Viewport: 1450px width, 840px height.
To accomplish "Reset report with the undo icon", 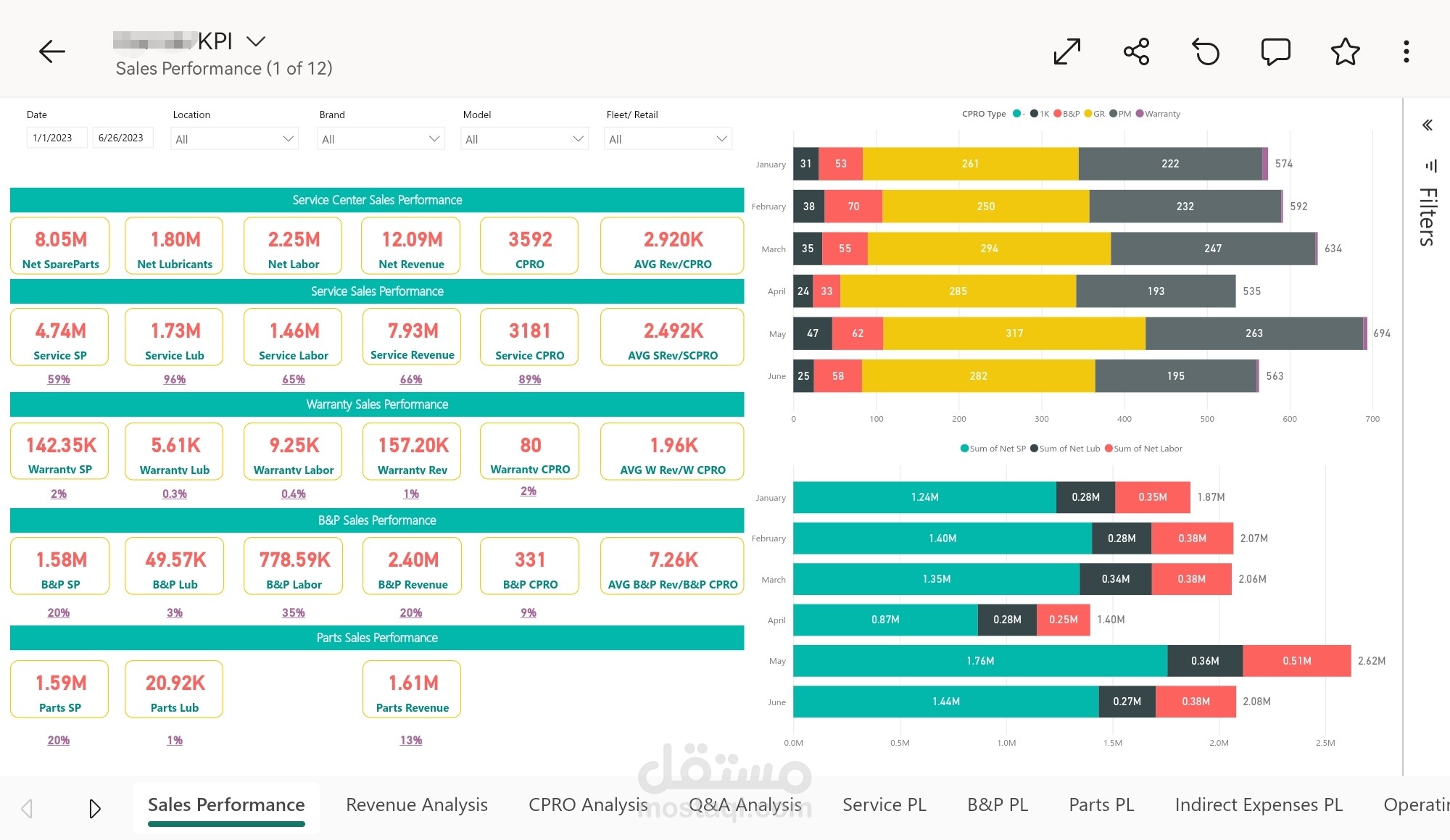I will point(1206,51).
